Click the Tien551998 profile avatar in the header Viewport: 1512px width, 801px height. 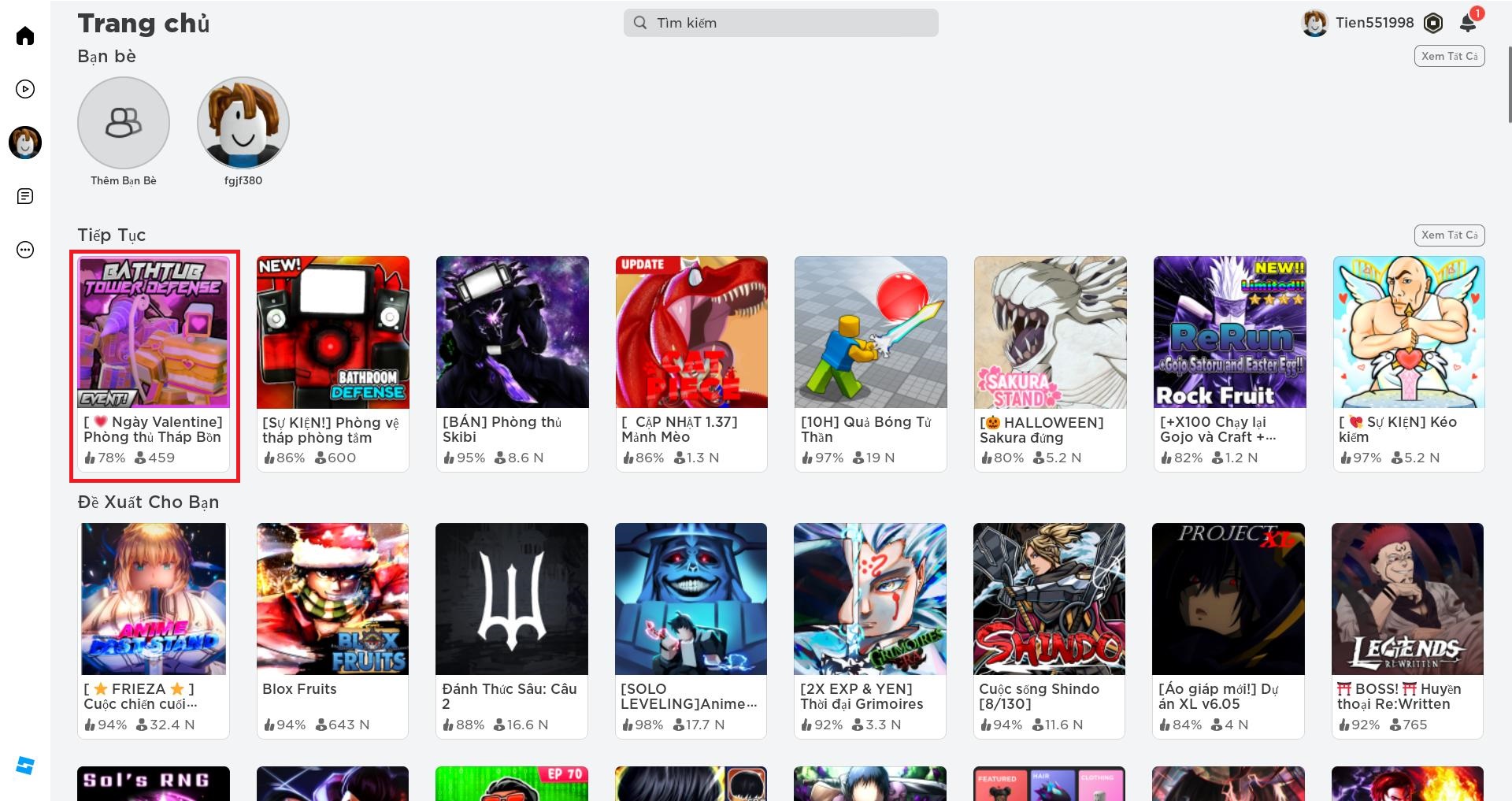tap(1315, 23)
